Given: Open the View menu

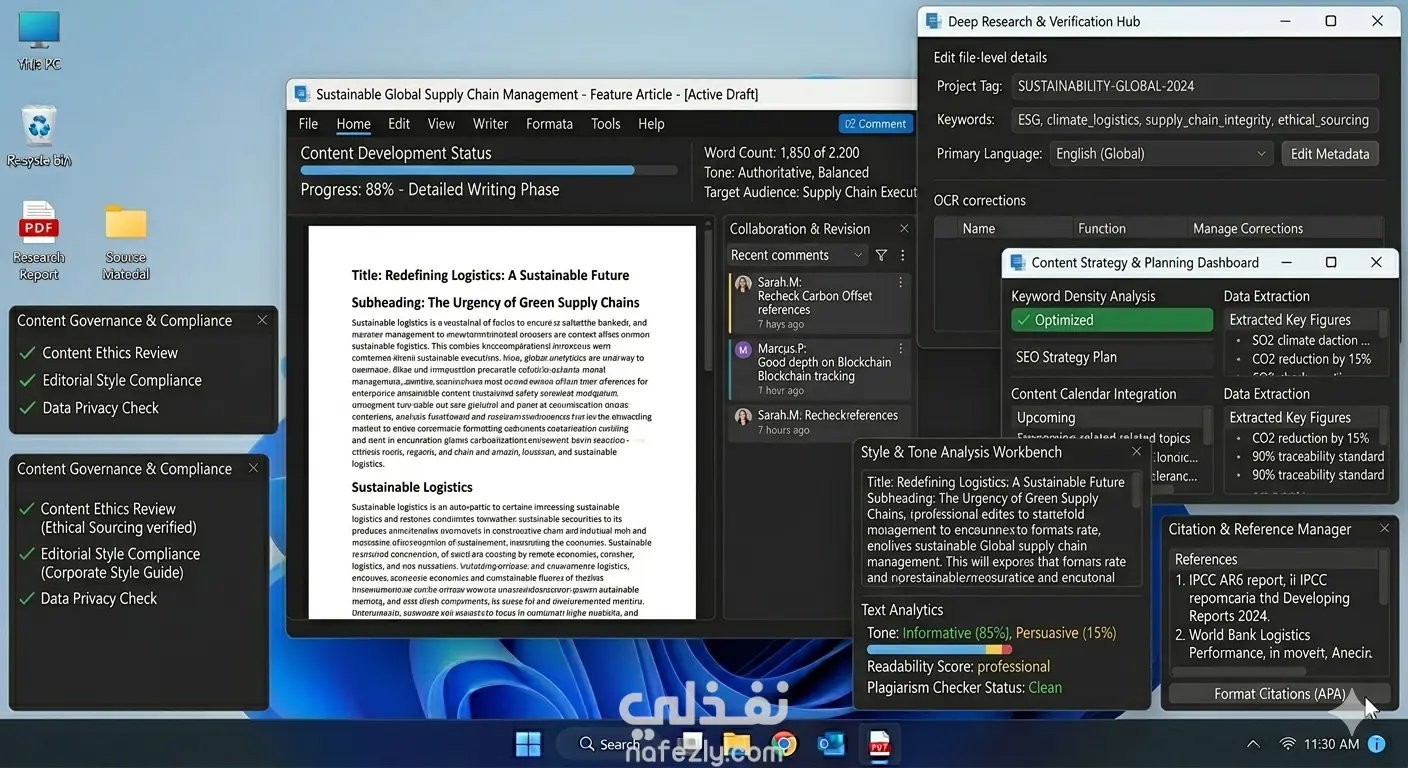Looking at the screenshot, I should (441, 124).
